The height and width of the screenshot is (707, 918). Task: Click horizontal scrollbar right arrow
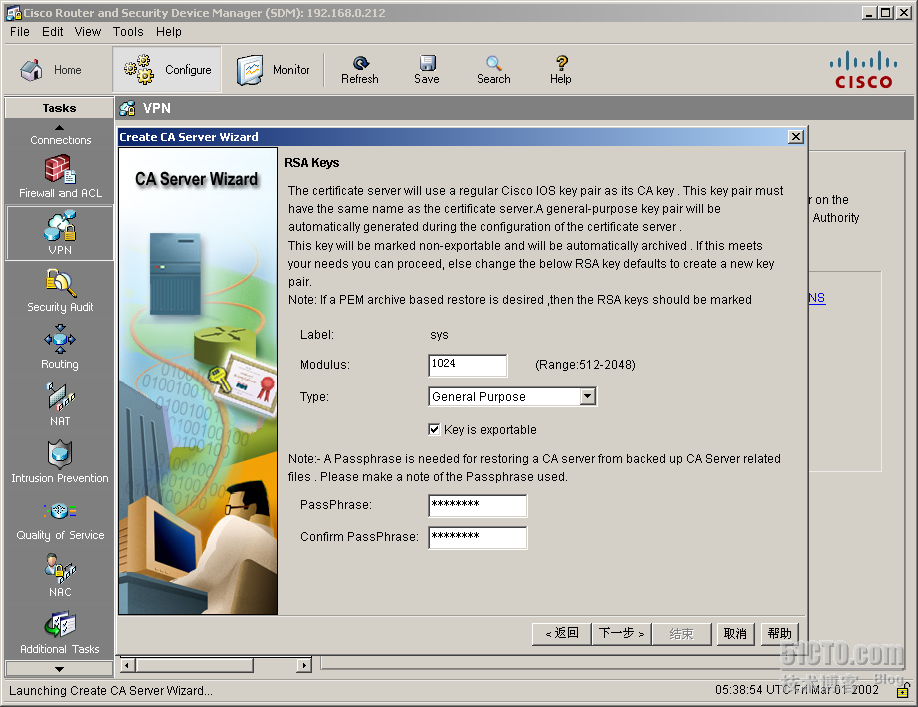tap(303, 665)
